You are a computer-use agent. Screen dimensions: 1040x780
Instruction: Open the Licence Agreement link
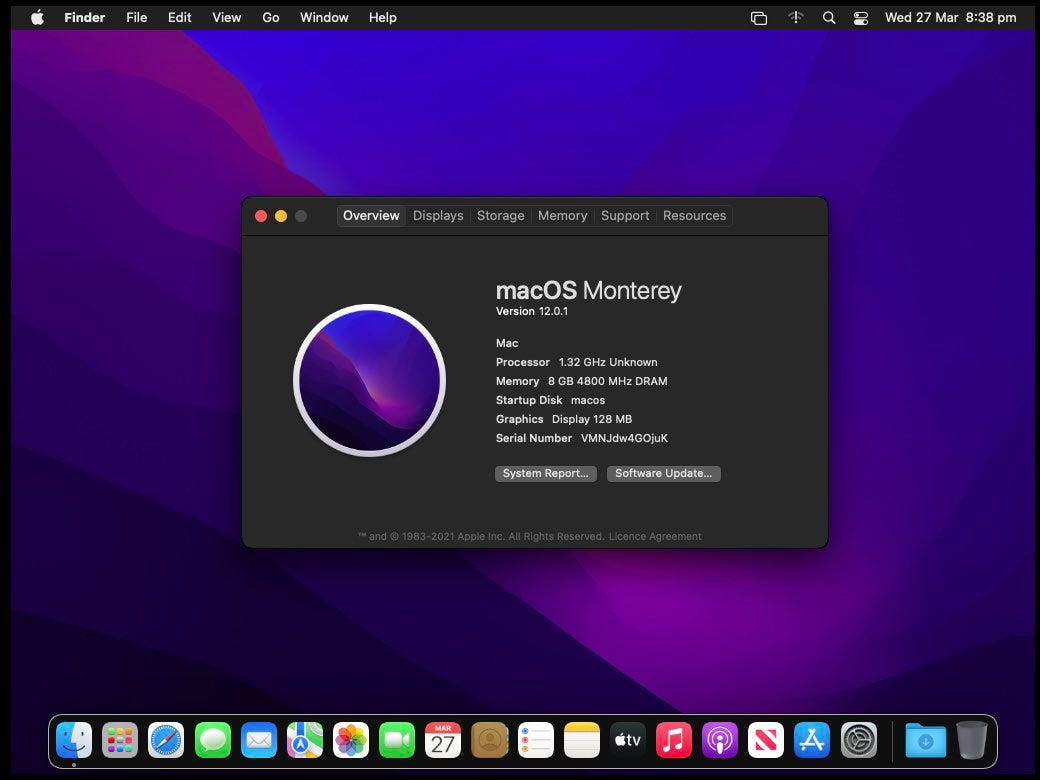tap(655, 536)
